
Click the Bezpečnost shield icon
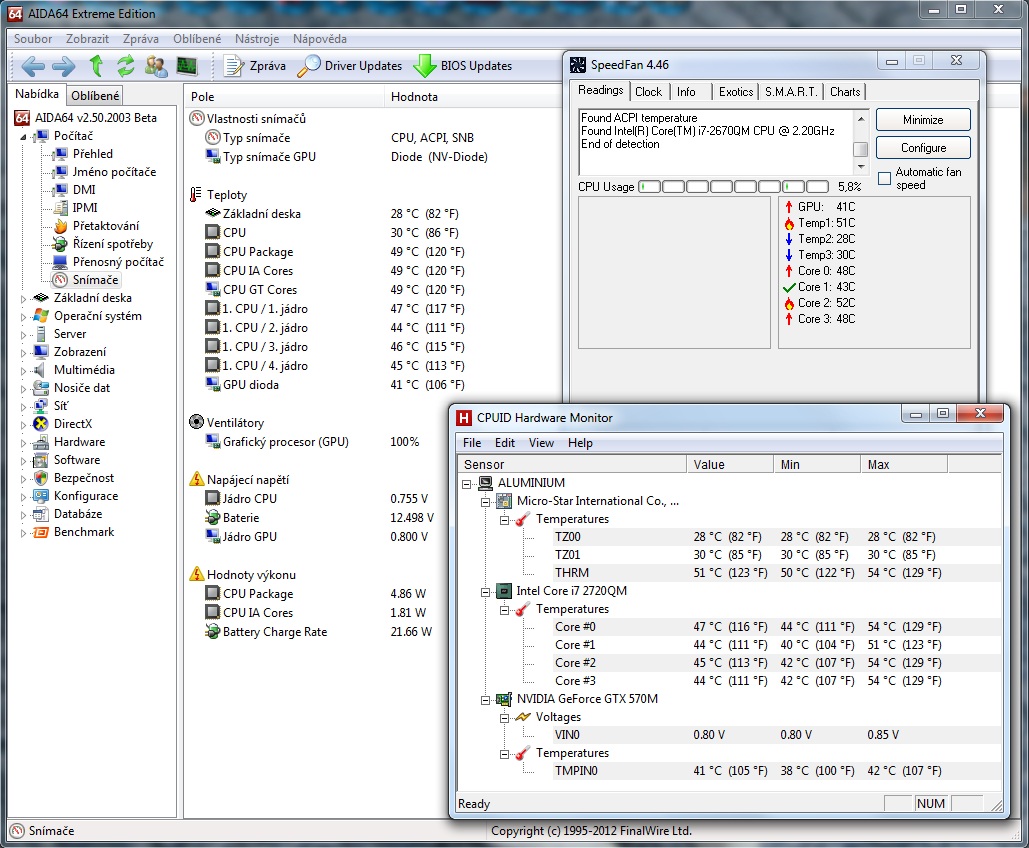pyautogui.click(x=41, y=478)
